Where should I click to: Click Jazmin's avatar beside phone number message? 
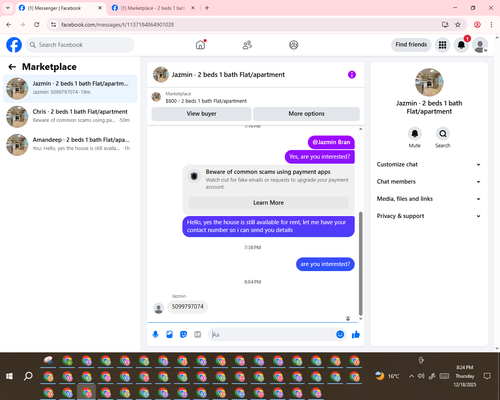[159, 308]
